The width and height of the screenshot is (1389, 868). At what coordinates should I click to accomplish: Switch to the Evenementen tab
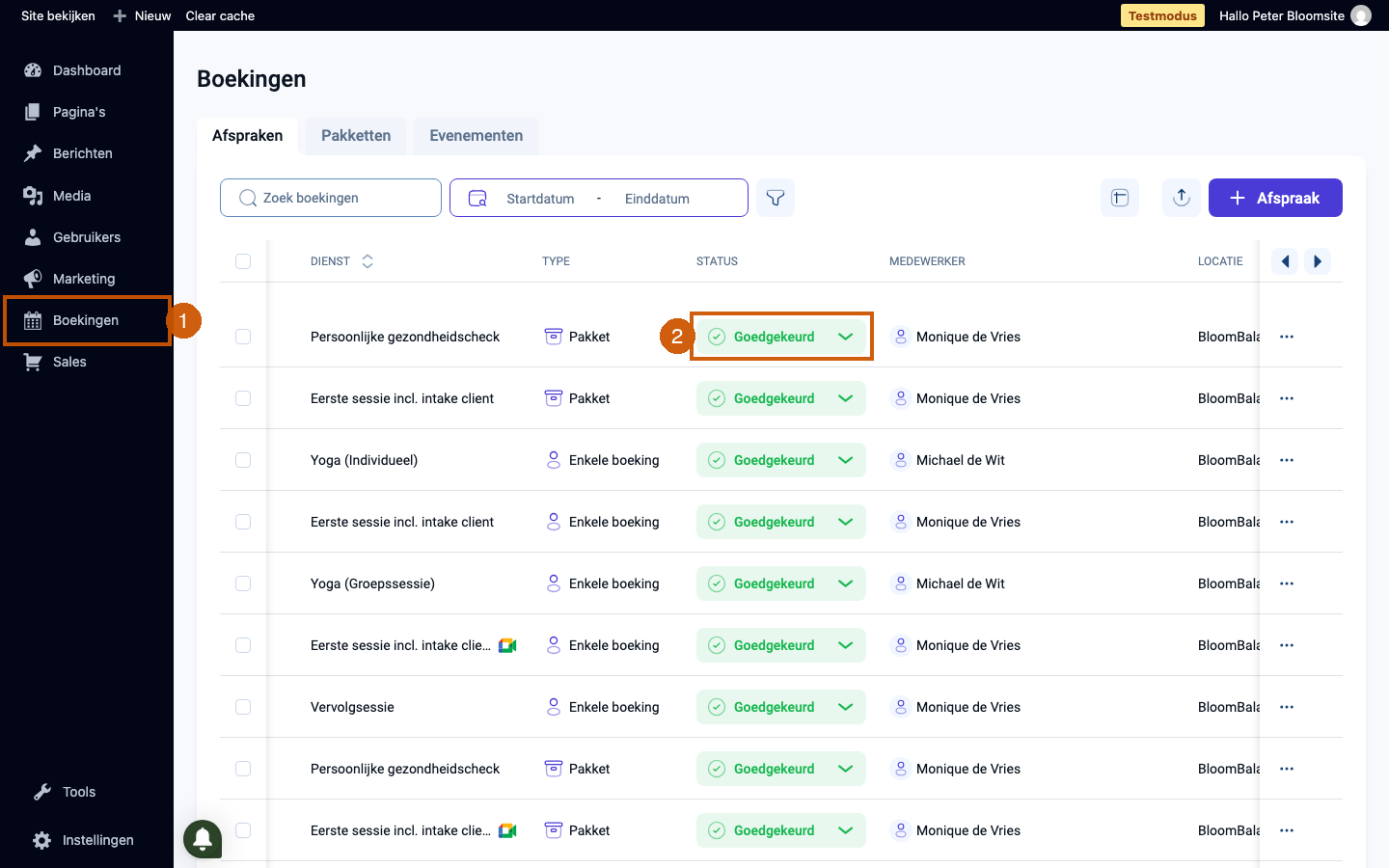click(x=477, y=136)
